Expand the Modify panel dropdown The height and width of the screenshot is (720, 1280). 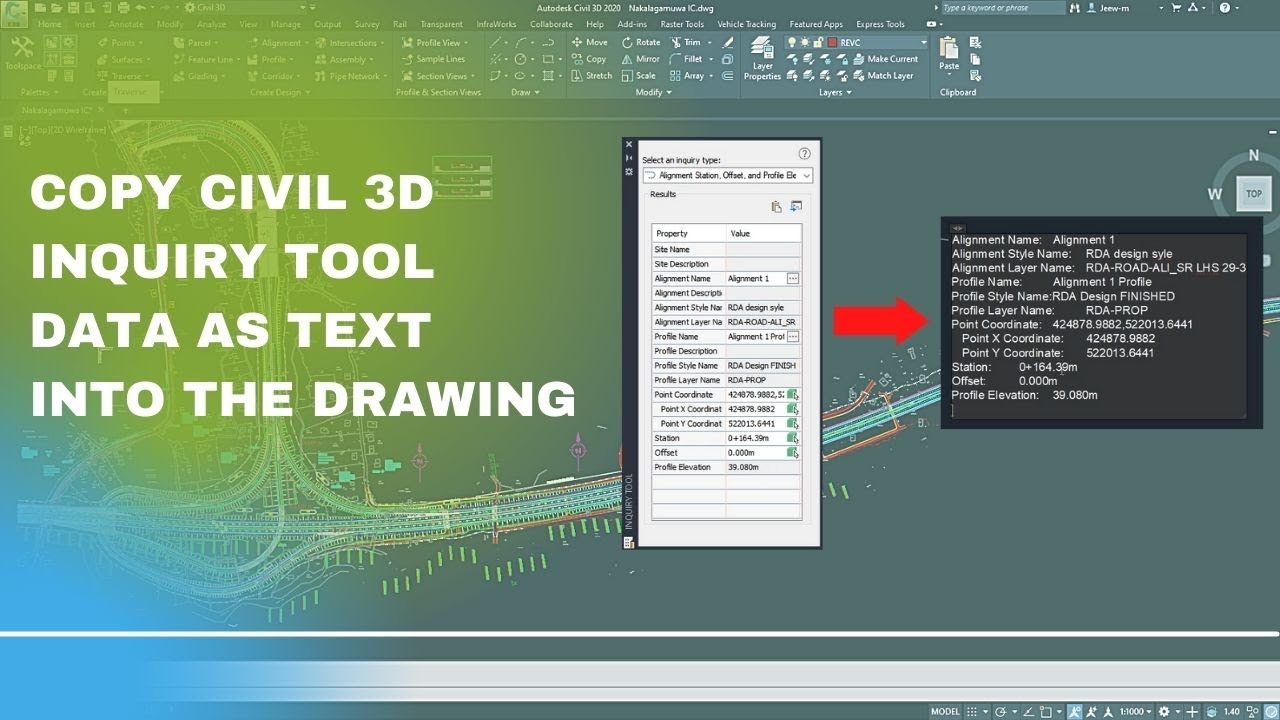tap(654, 92)
